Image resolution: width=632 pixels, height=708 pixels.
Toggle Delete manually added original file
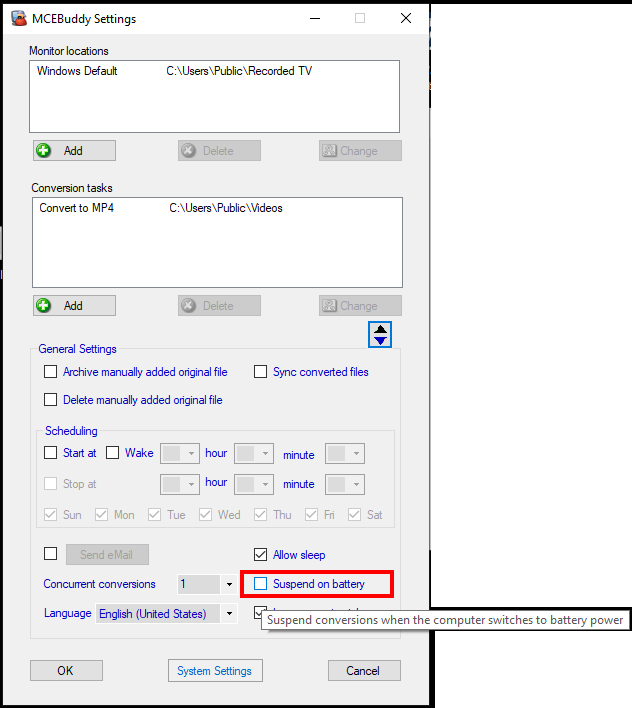pyautogui.click(x=50, y=400)
